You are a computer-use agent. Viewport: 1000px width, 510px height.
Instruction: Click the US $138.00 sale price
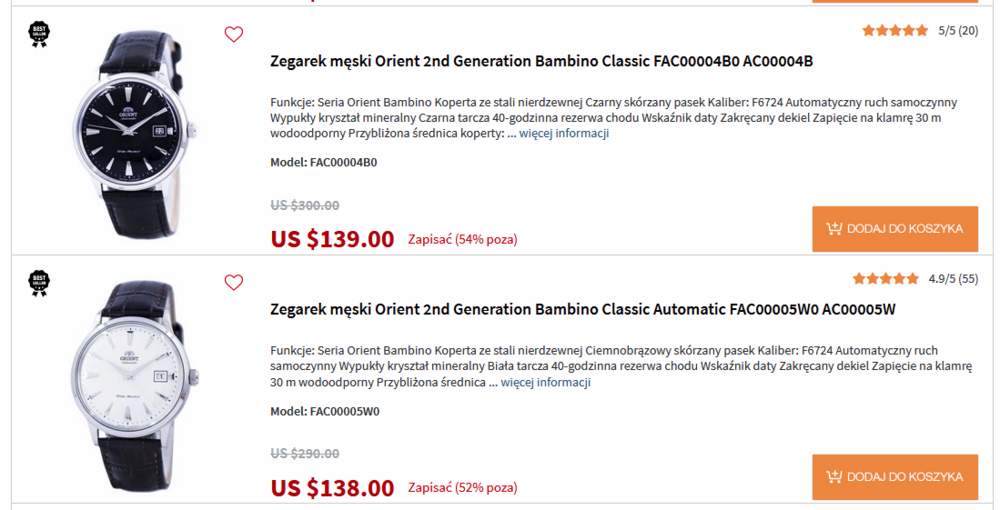coord(332,488)
